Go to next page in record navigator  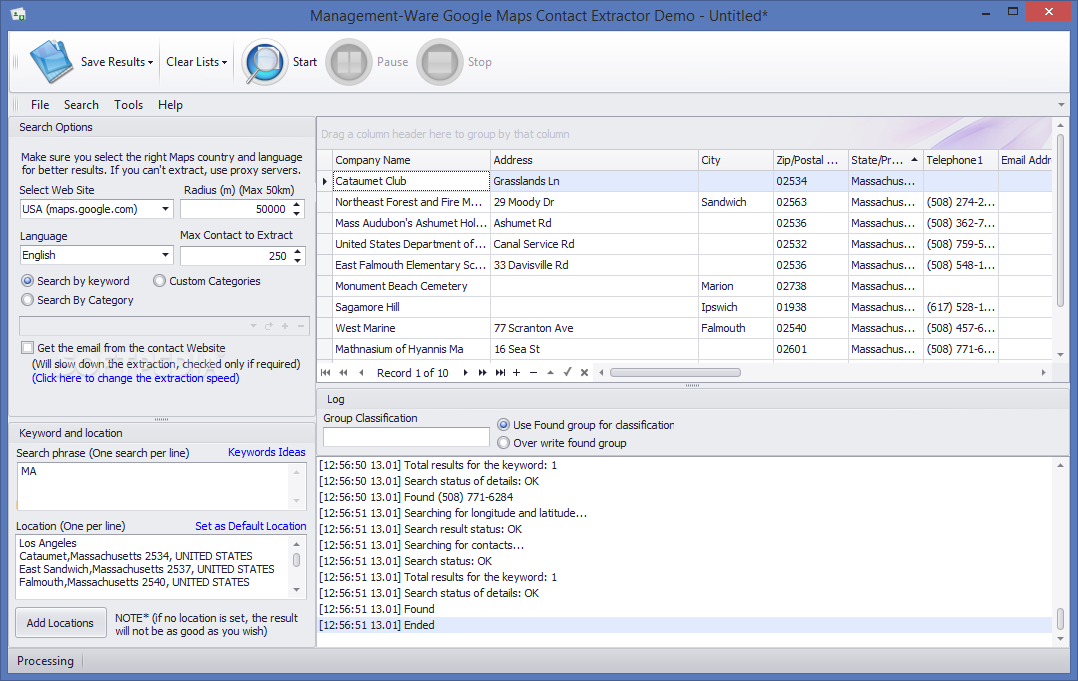click(483, 372)
